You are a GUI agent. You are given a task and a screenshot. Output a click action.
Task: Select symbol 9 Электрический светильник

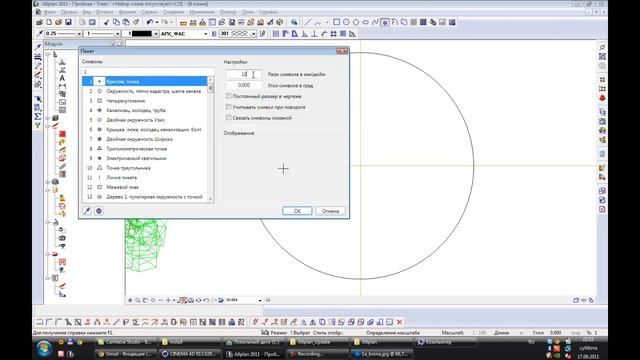coord(145,158)
